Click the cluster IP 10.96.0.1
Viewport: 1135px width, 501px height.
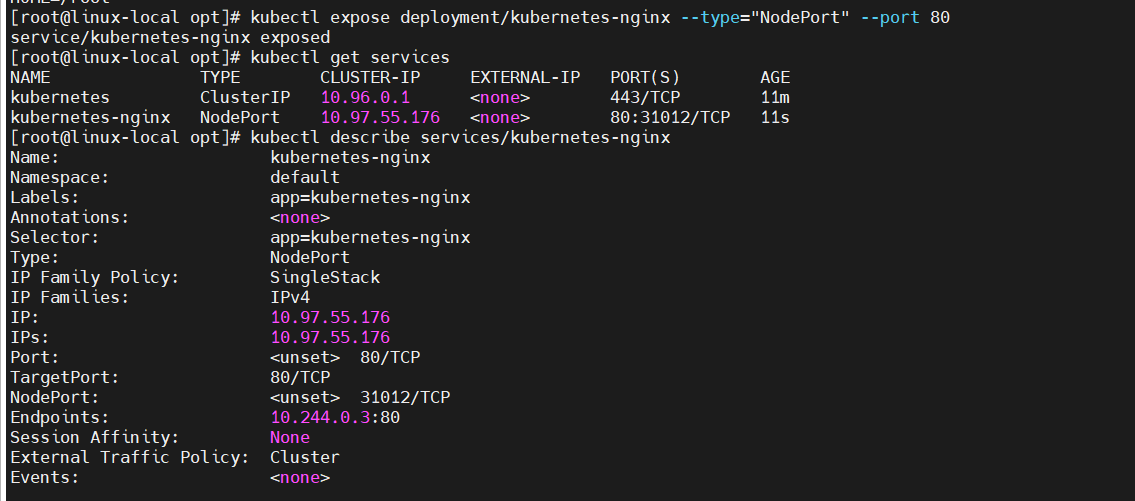365,98
